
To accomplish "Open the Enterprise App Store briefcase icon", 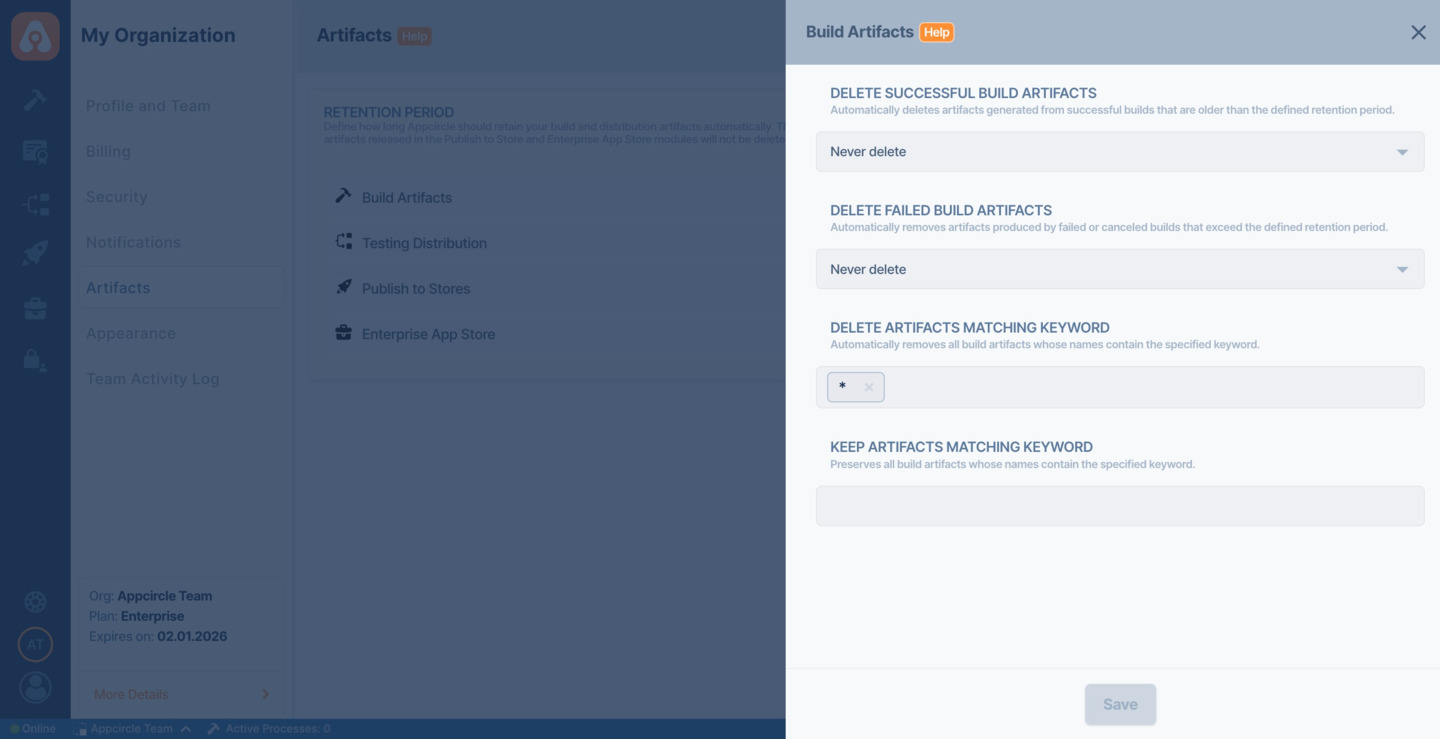I will [35, 307].
